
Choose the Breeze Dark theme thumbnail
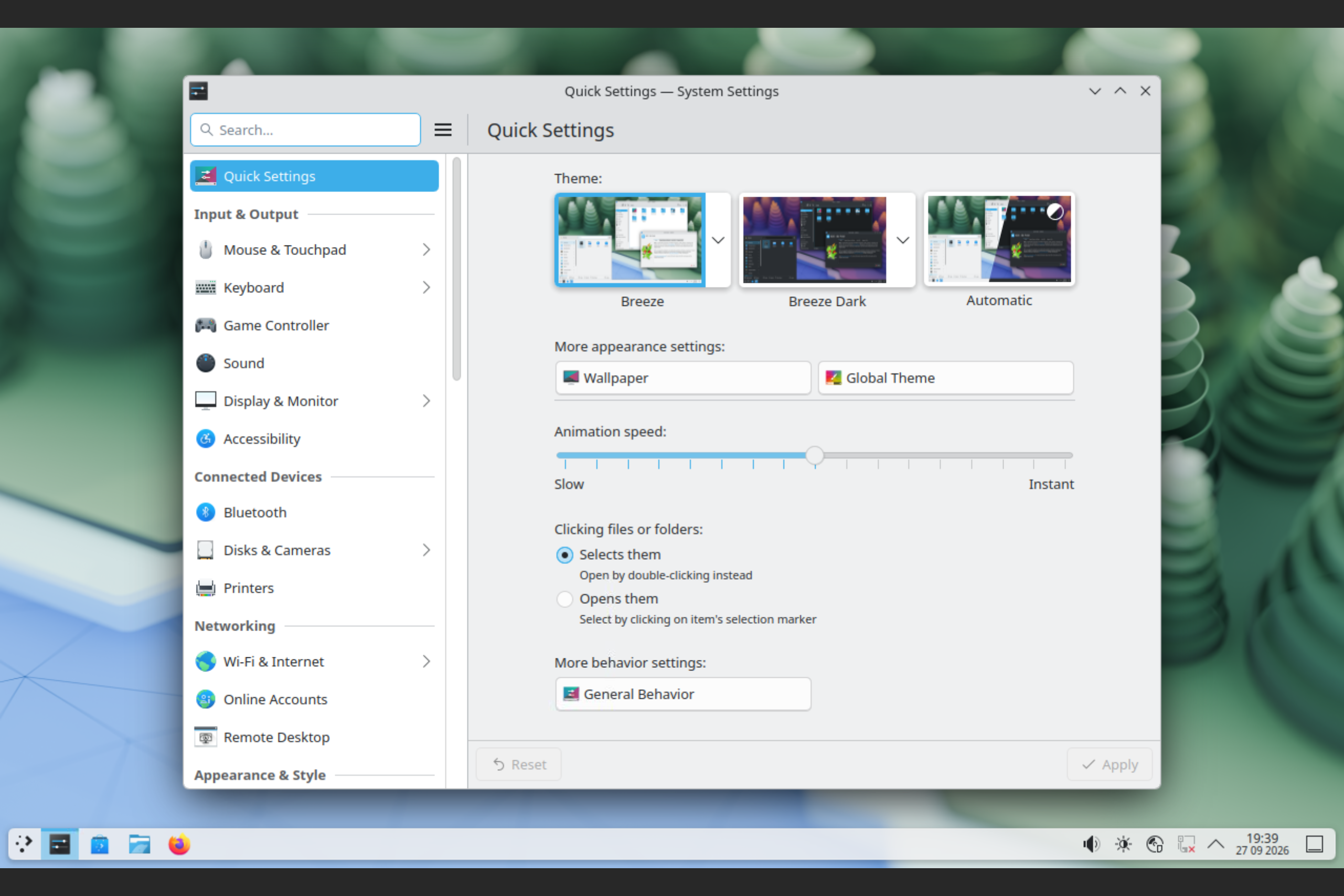coord(814,239)
